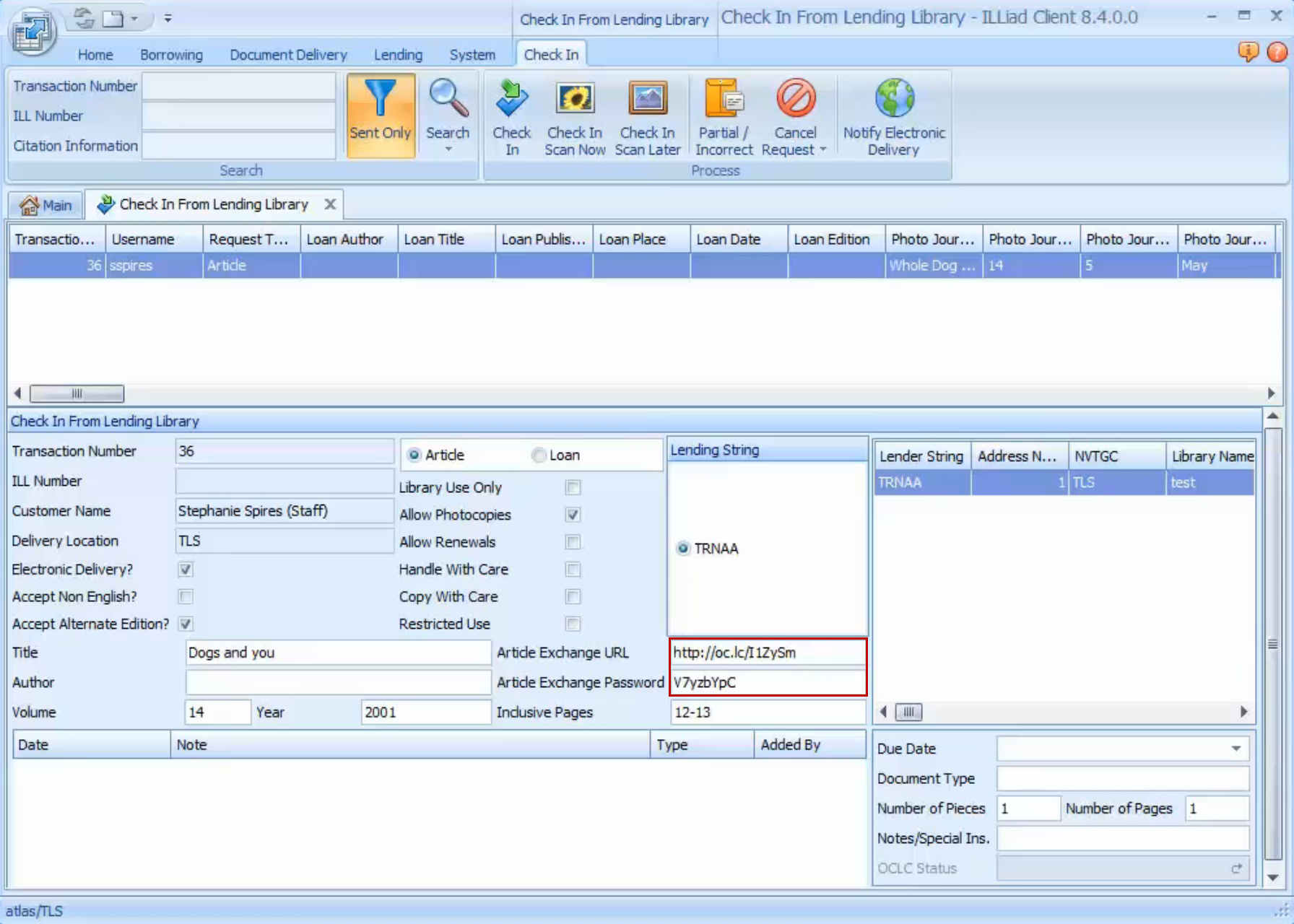Click the orange help question icon

[x=1277, y=52]
